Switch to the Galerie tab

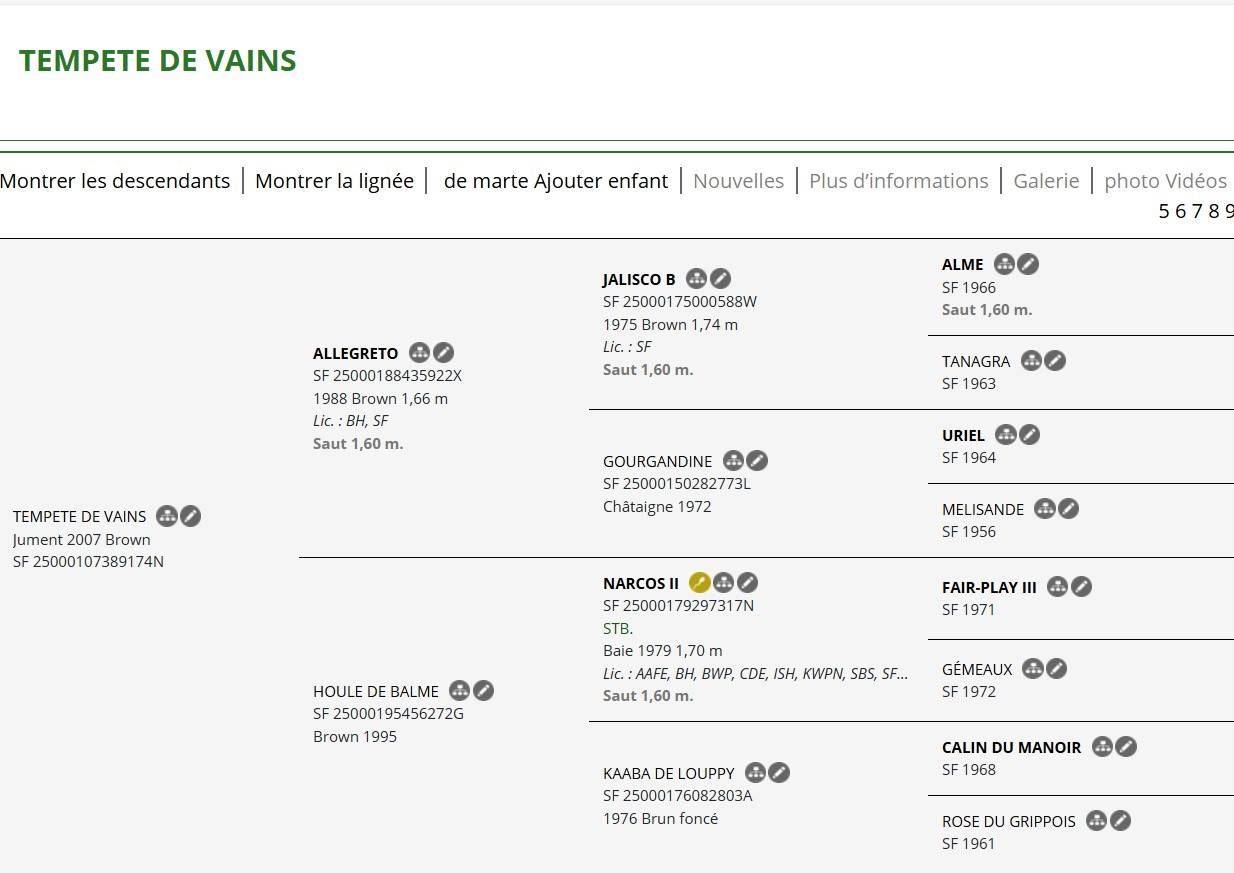pos(1046,181)
